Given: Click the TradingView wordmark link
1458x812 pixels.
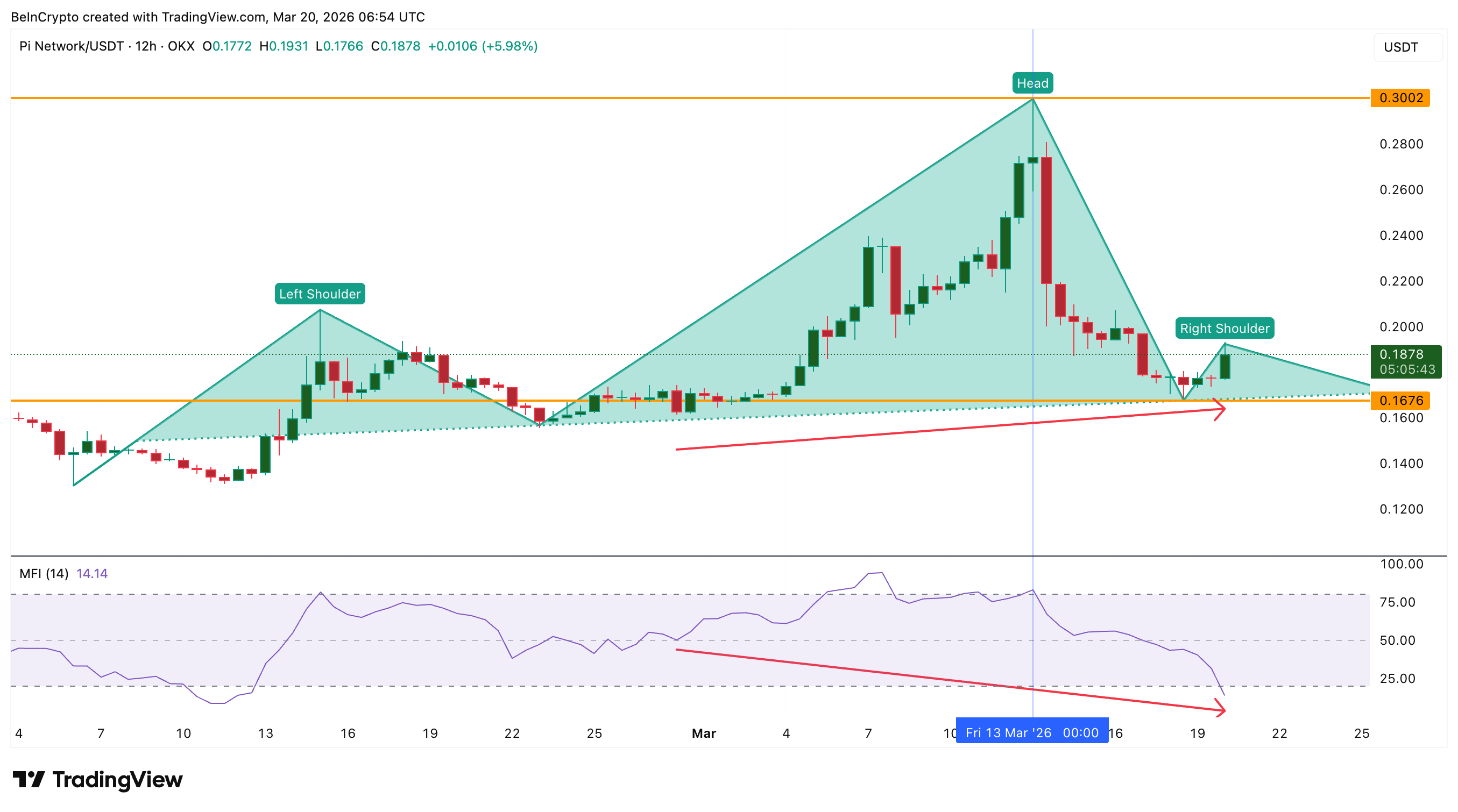Looking at the screenshot, I should pos(117,780).
